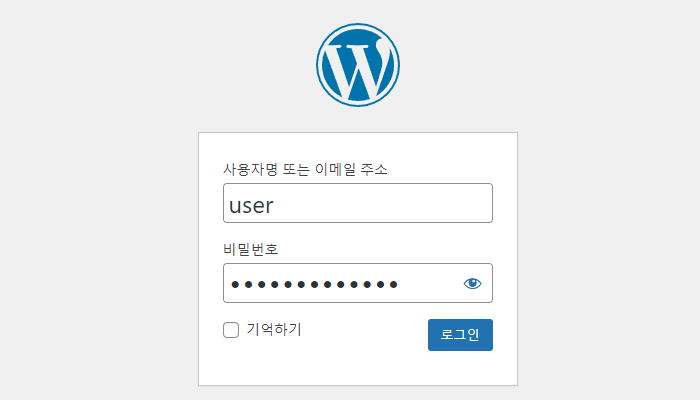Image resolution: width=700 pixels, height=400 pixels.
Task: Click the 비밀번호 label text
Action: pos(250,249)
